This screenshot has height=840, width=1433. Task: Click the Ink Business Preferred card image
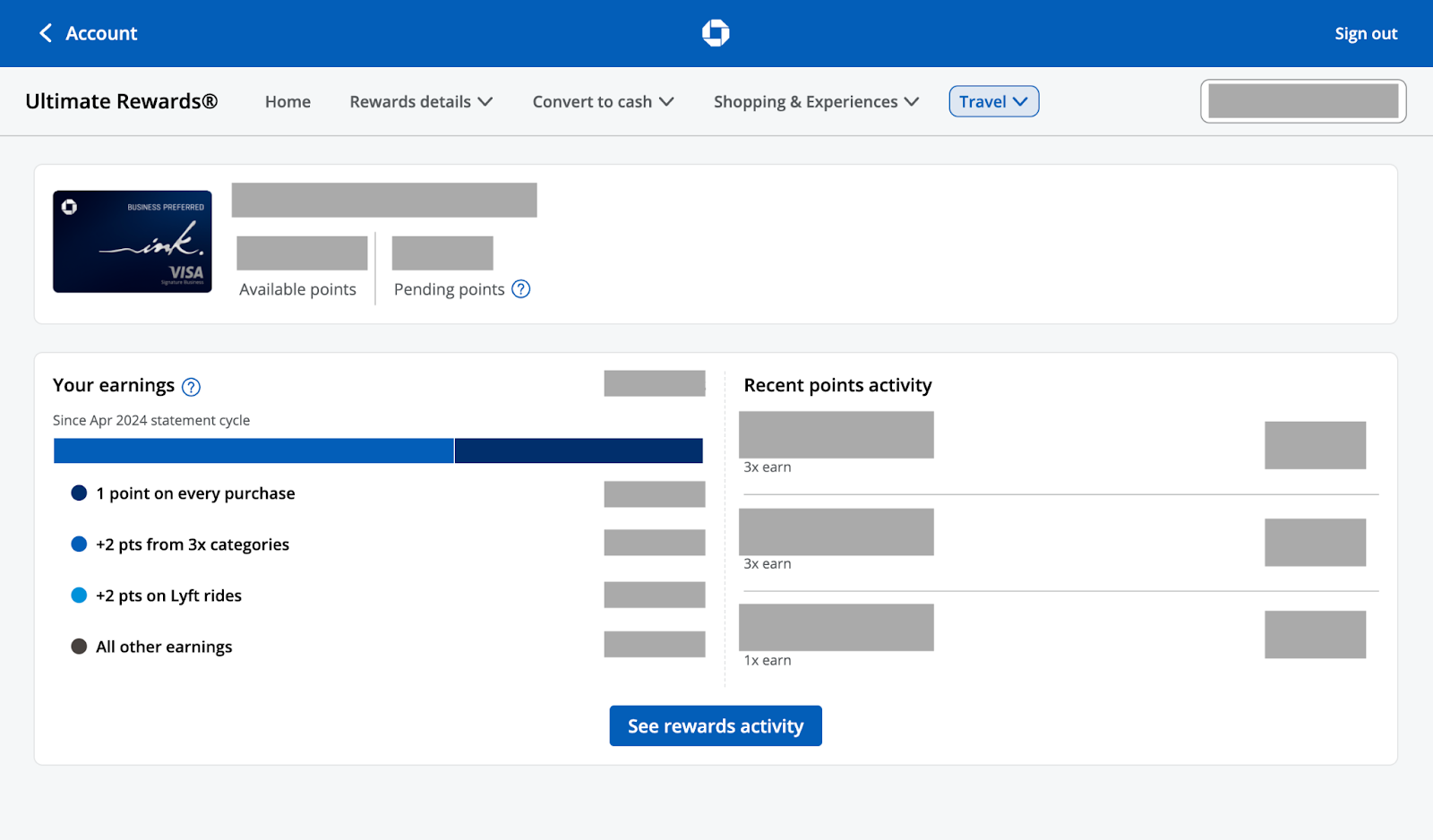tap(133, 242)
